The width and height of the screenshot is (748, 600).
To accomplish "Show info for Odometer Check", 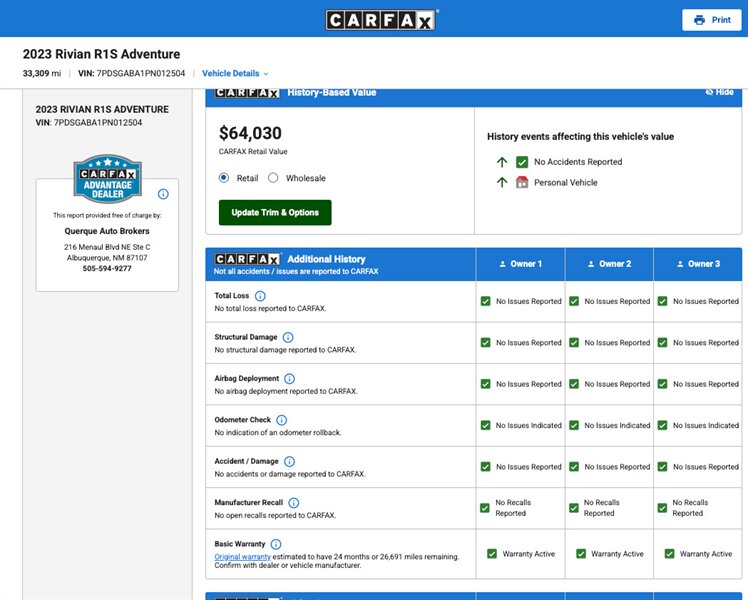I will pos(281,420).
